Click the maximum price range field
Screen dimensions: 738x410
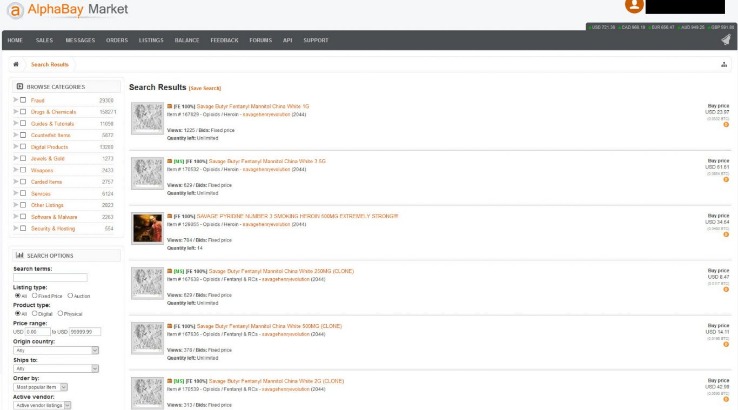pos(85,332)
